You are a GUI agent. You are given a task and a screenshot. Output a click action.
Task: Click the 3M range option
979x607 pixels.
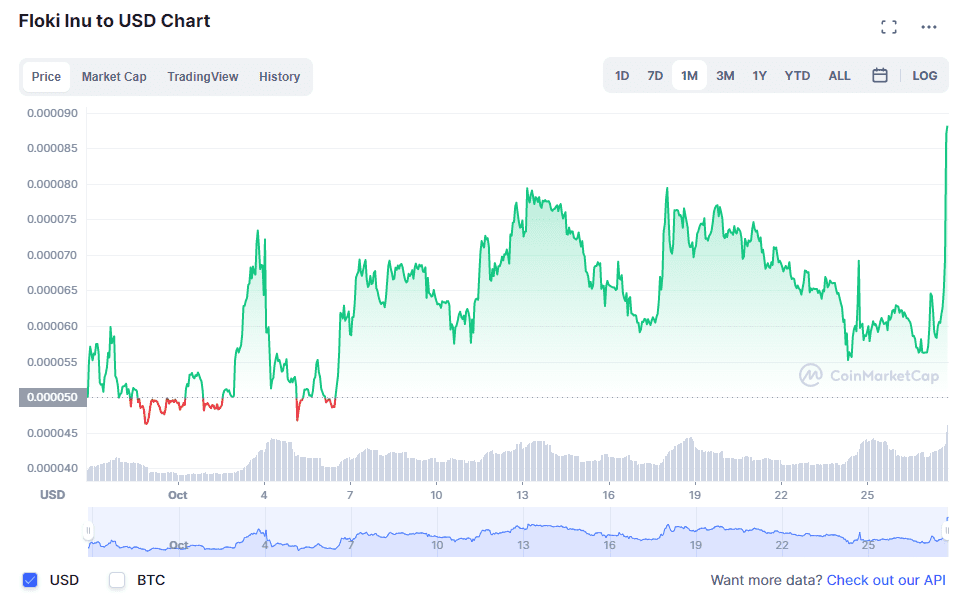point(725,75)
